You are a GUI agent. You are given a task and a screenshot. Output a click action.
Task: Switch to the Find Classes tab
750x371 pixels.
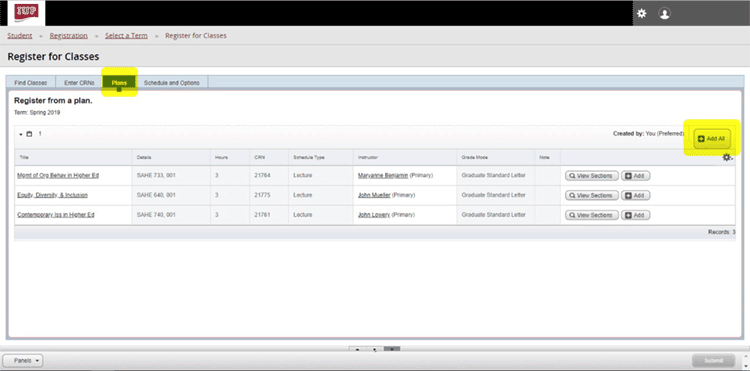coord(31,83)
